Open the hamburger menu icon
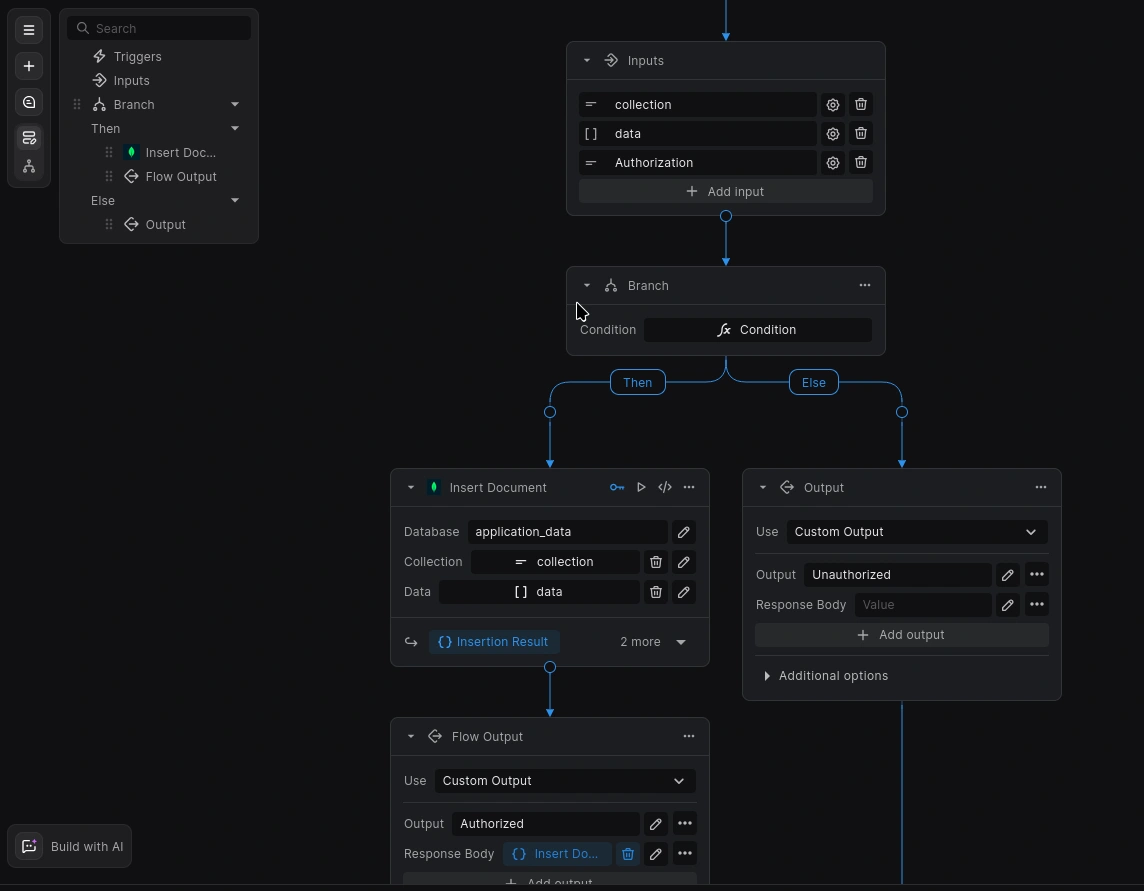This screenshot has height=891, width=1144. (x=29, y=30)
